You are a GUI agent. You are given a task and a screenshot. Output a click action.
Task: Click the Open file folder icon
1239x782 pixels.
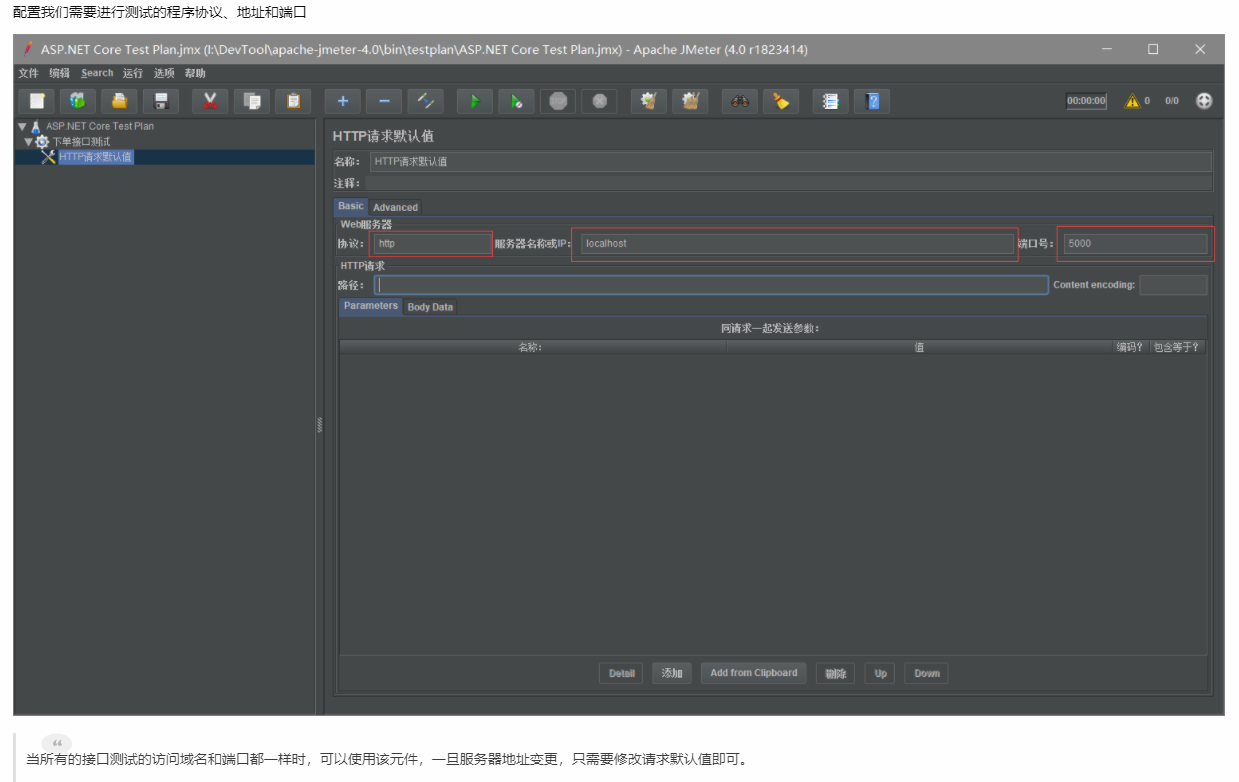119,101
